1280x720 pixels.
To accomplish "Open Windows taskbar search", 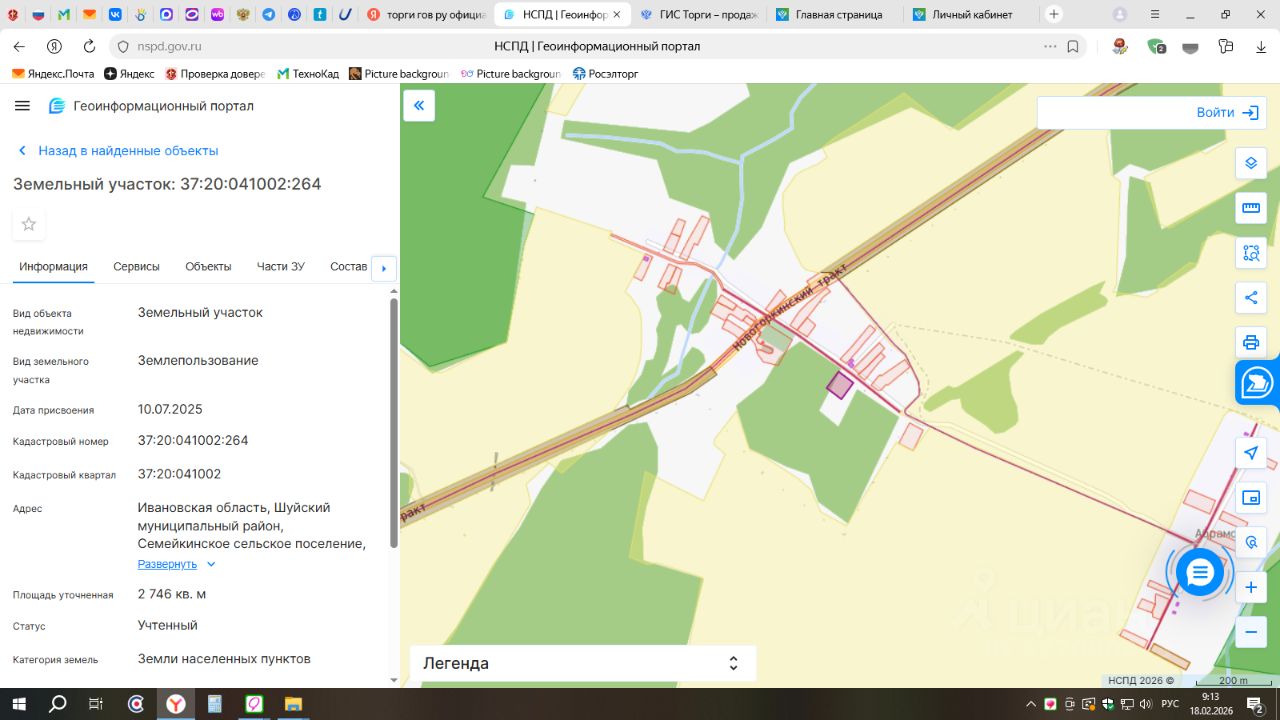I will (57, 704).
